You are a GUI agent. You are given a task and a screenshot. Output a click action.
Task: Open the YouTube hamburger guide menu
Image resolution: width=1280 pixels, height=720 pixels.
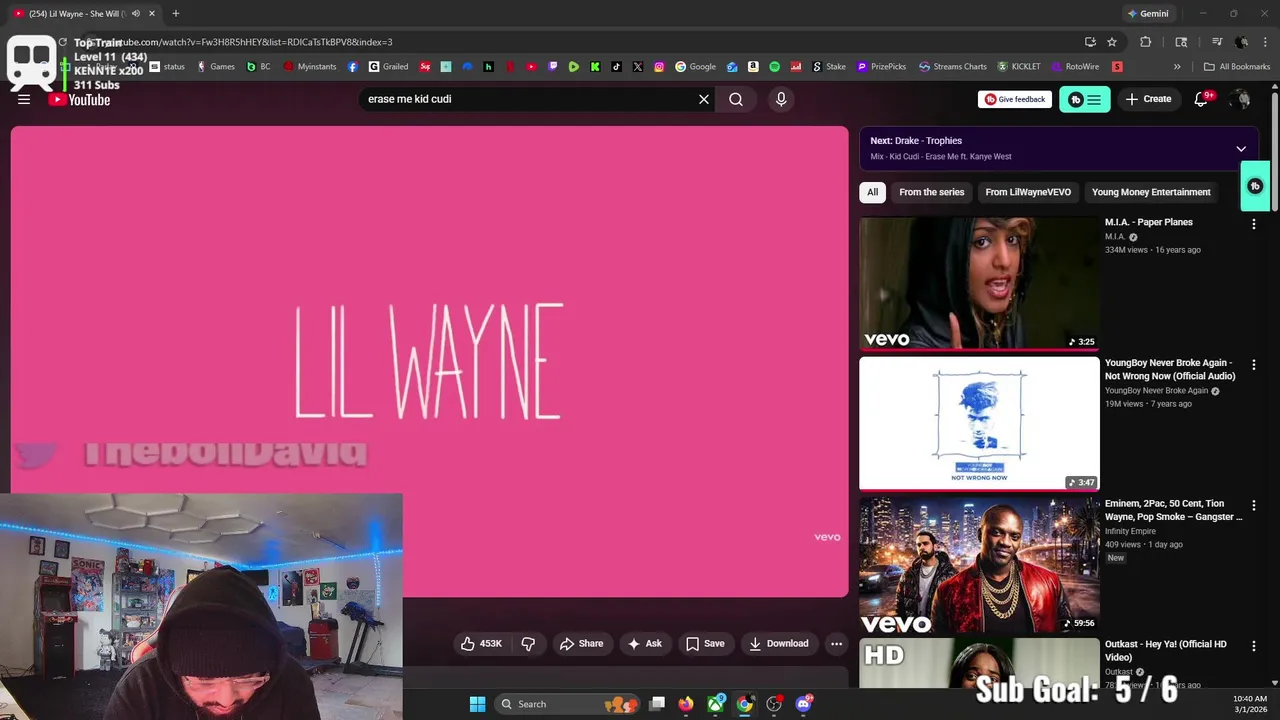tap(24, 99)
